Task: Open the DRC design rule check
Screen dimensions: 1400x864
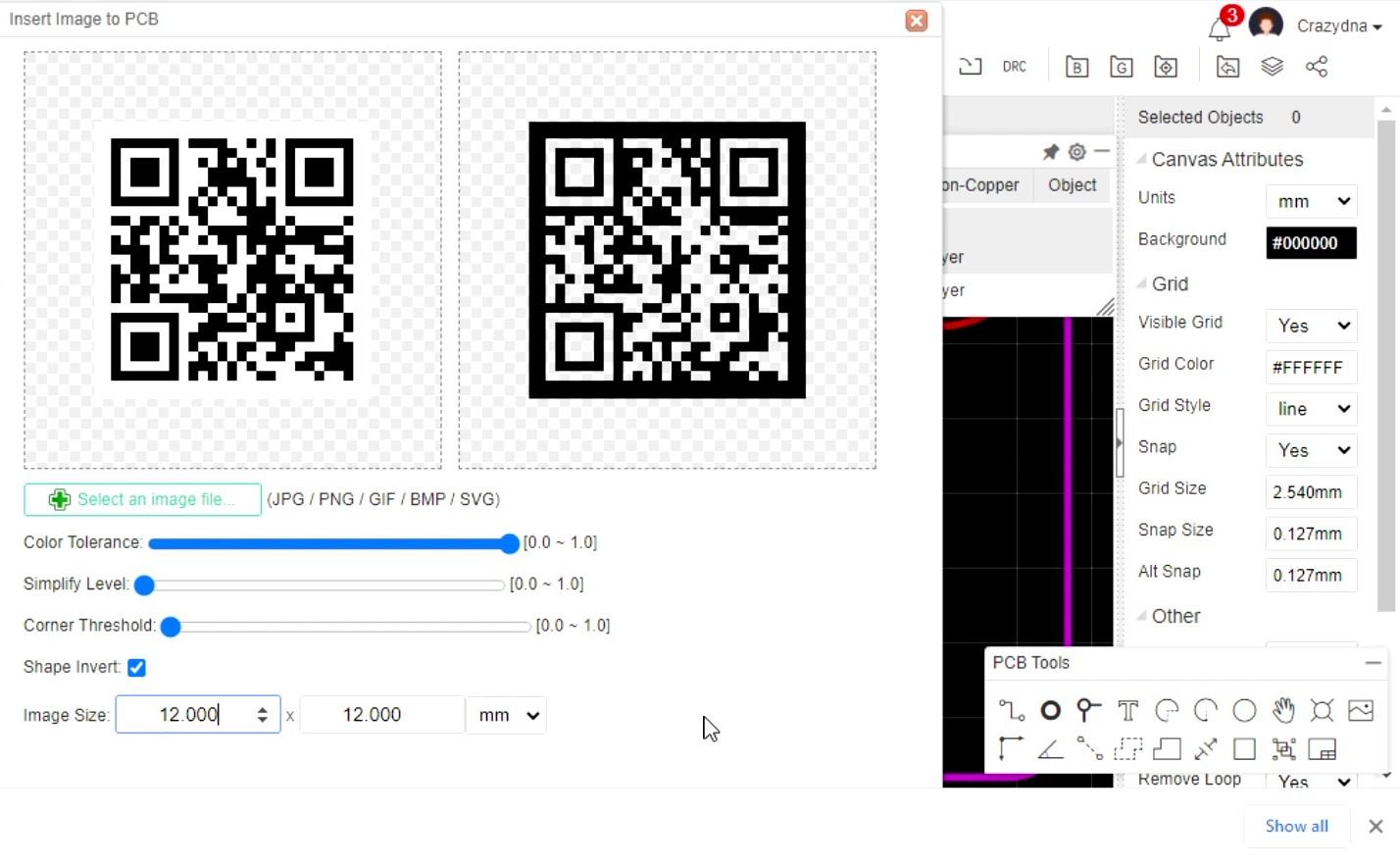Action: [x=1015, y=67]
